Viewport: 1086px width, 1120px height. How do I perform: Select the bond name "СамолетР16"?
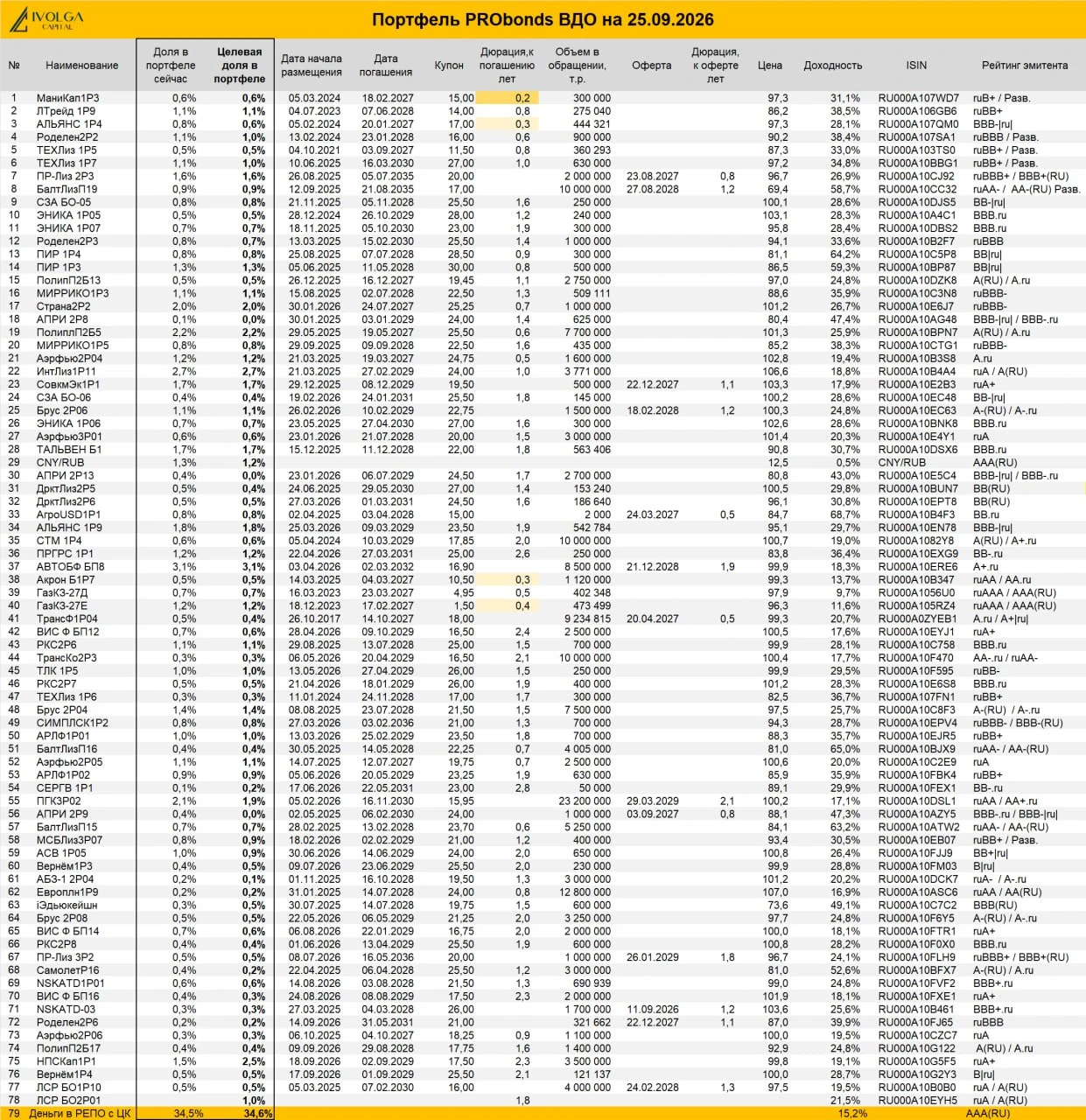(x=68, y=969)
